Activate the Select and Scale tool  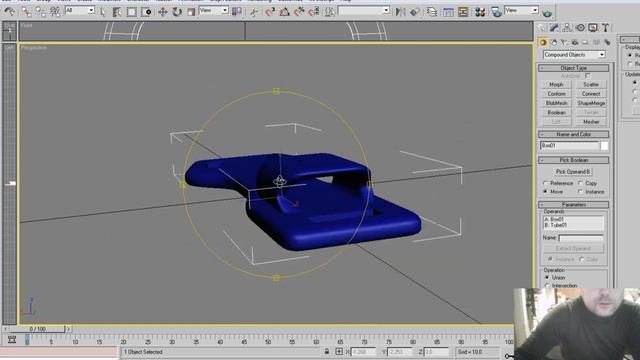click(x=191, y=12)
